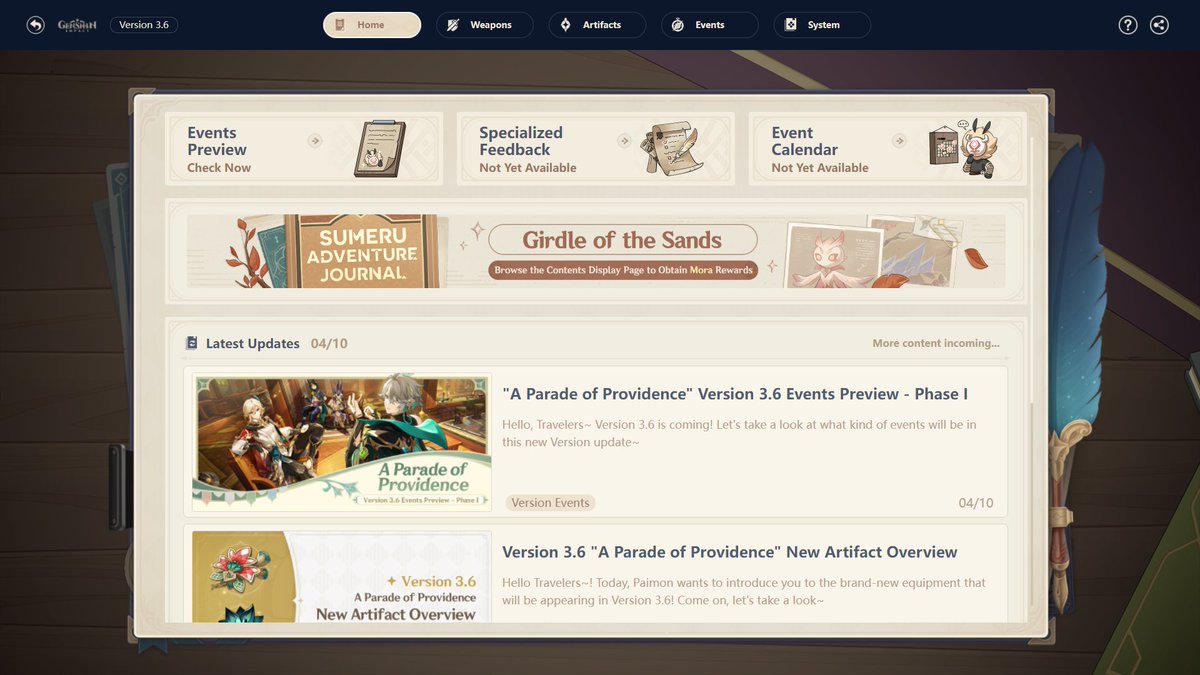Open the Version 3.6 Events Preview Phase I article title
The height and width of the screenshot is (675, 1200).
click(x=735, y=394)
